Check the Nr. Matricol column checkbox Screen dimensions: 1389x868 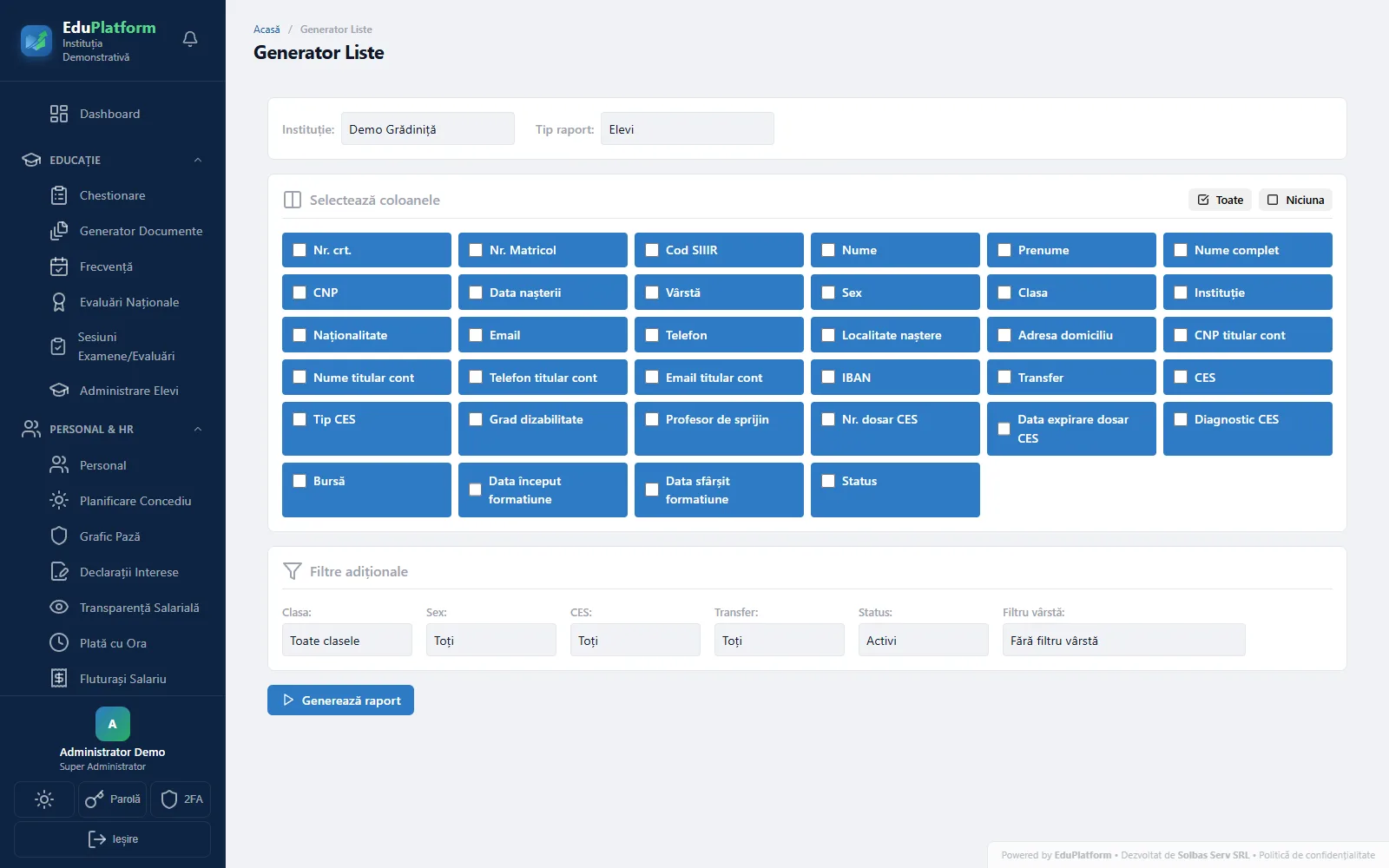[476, 250]
